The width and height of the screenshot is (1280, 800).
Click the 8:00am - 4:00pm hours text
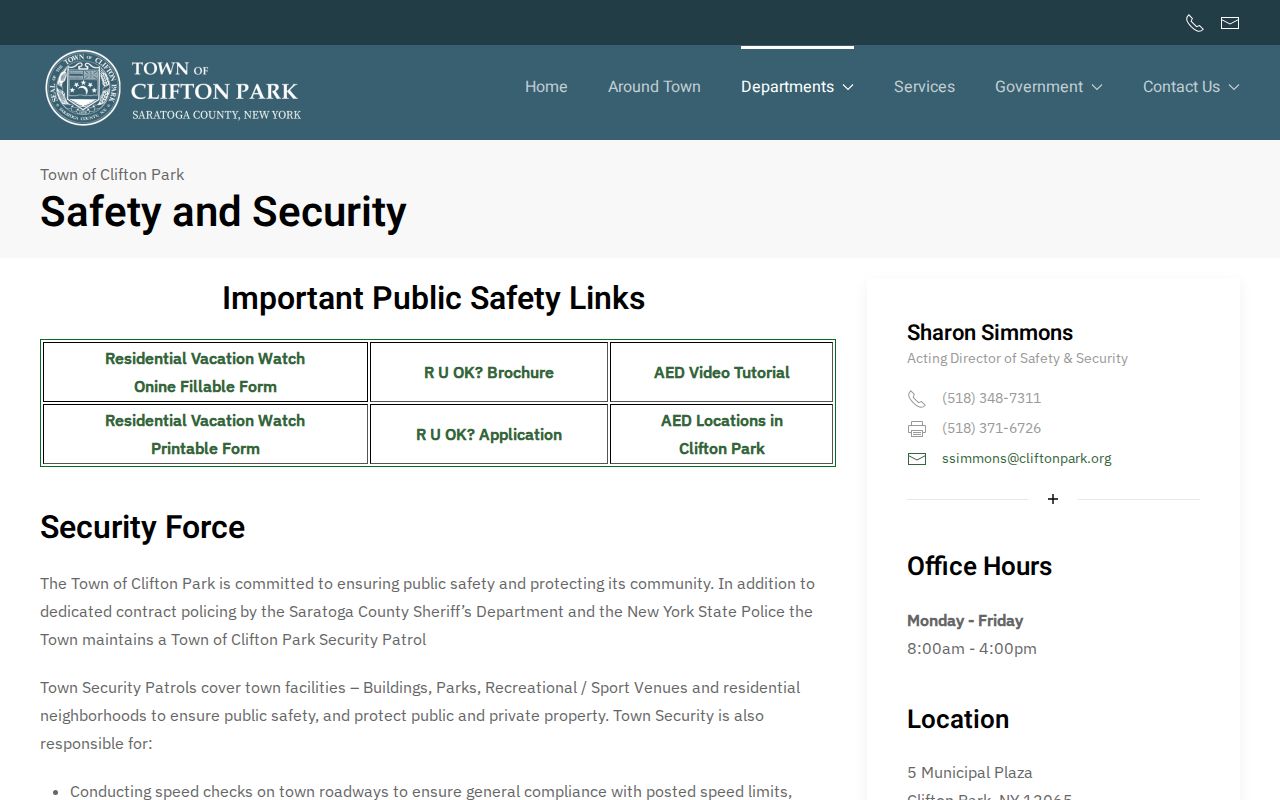tap(972, 648)
